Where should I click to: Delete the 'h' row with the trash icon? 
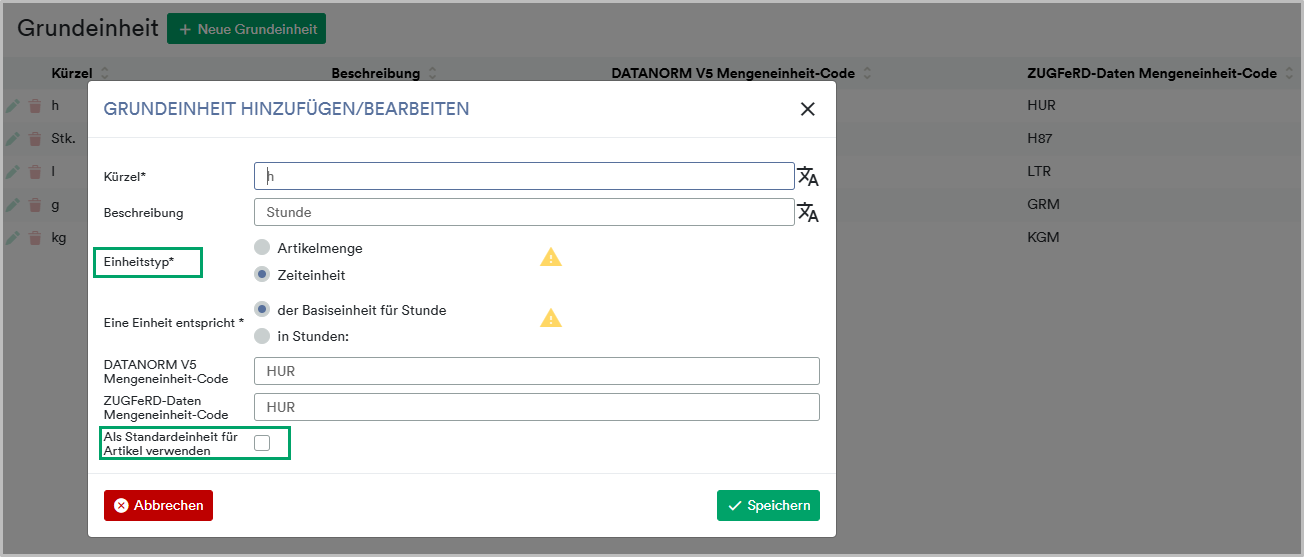tap(35, 106)
